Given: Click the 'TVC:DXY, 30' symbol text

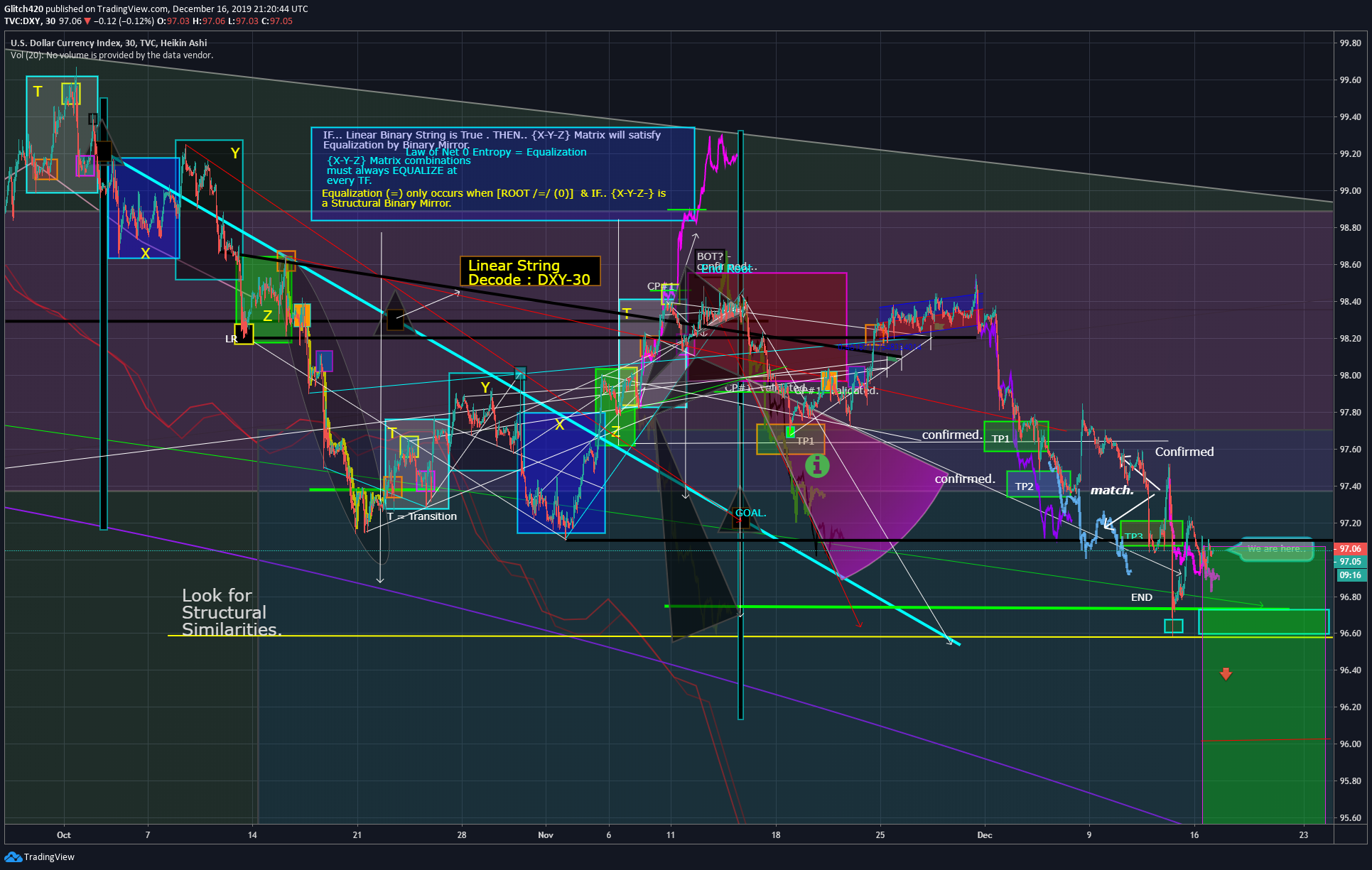Looking at the screenshot, I should [30, 21].
